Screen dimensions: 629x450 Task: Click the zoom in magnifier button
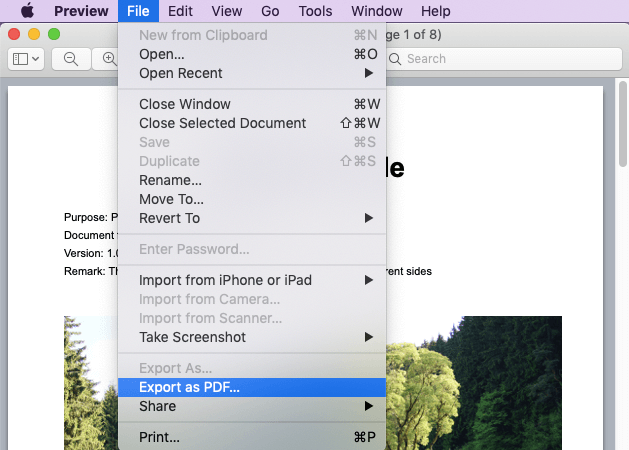108,59
